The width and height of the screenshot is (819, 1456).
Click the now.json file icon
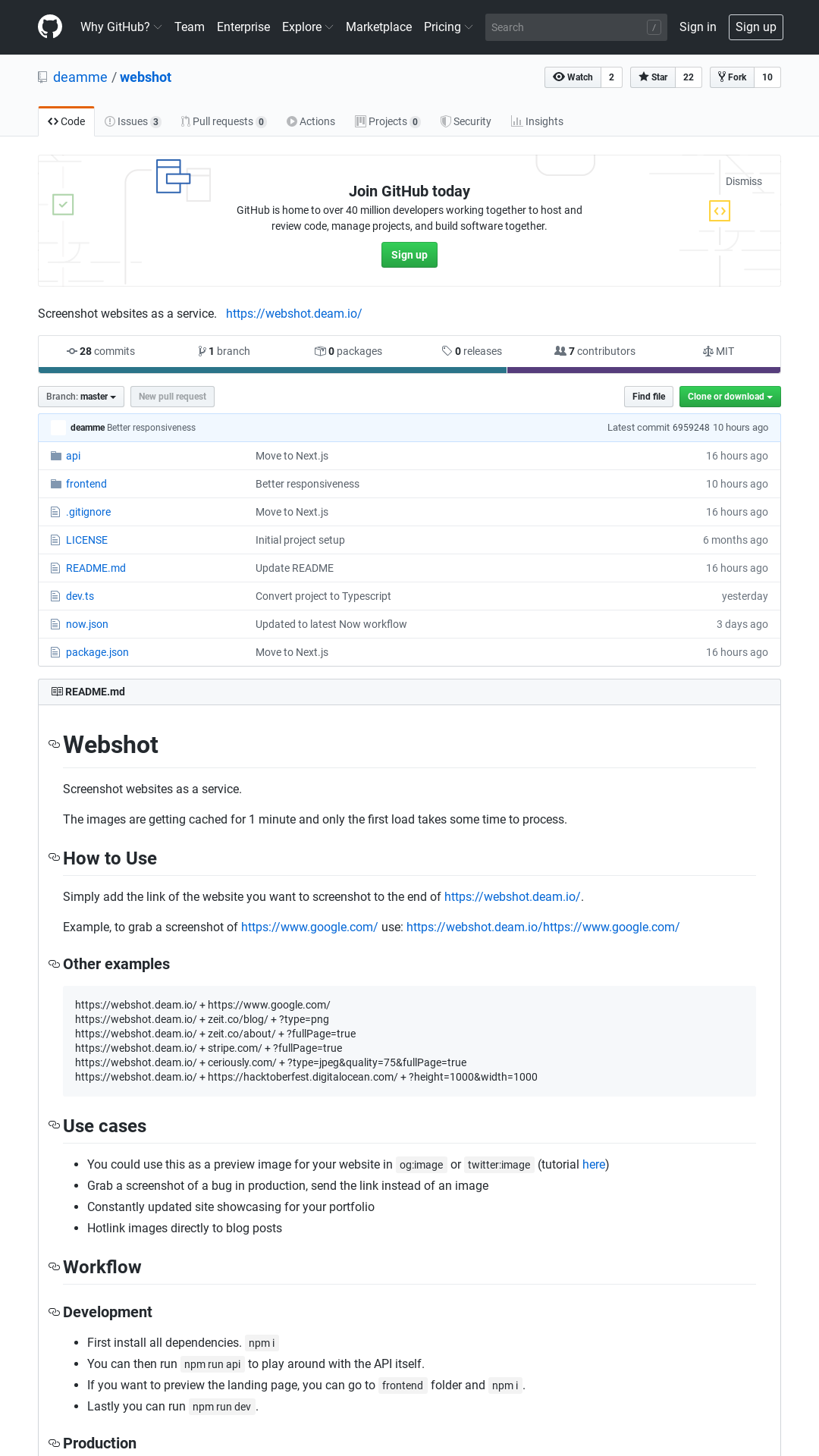pyautogui.click(x=55, y=624)
